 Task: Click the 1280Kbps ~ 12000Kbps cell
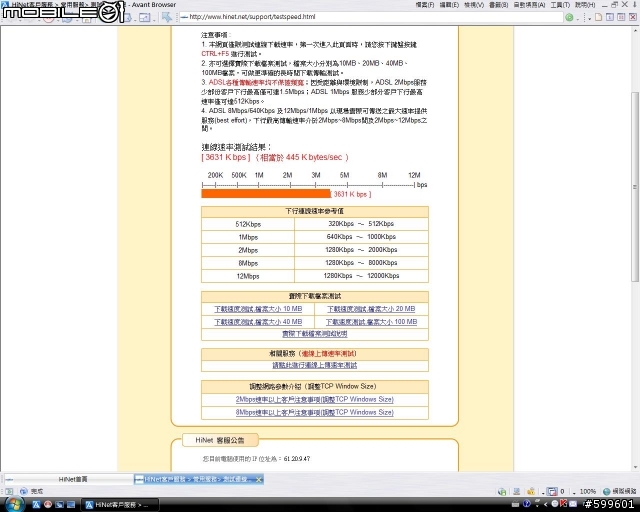pos(361,276)
